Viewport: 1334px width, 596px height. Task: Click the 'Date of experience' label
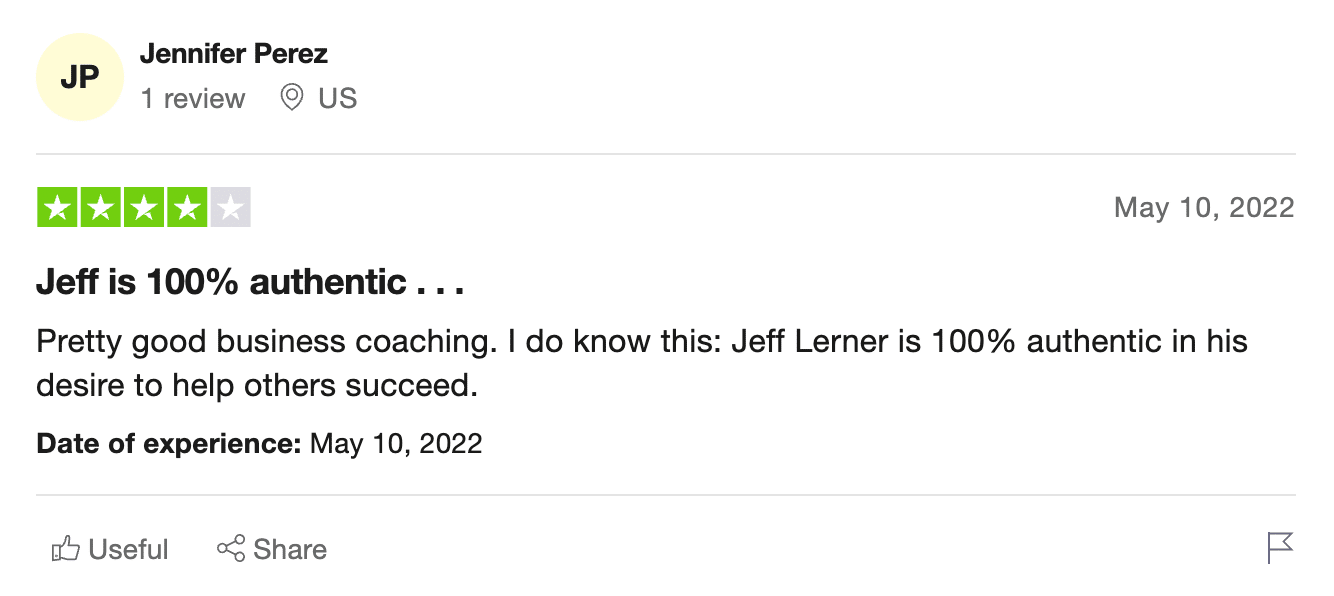(x=169, y=443)
